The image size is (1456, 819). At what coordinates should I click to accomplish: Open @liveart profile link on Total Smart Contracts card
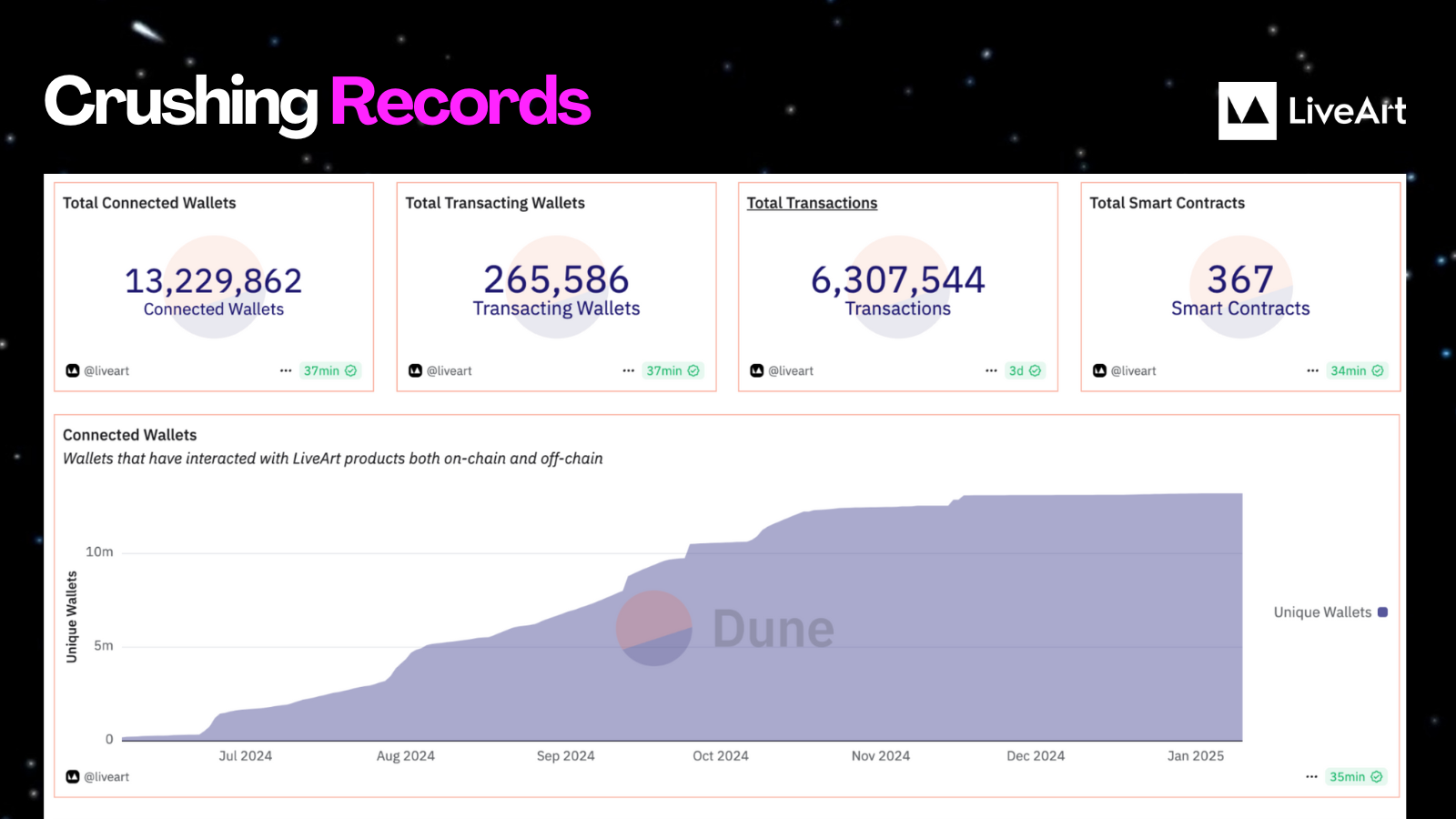click(x=1134, y=370)
